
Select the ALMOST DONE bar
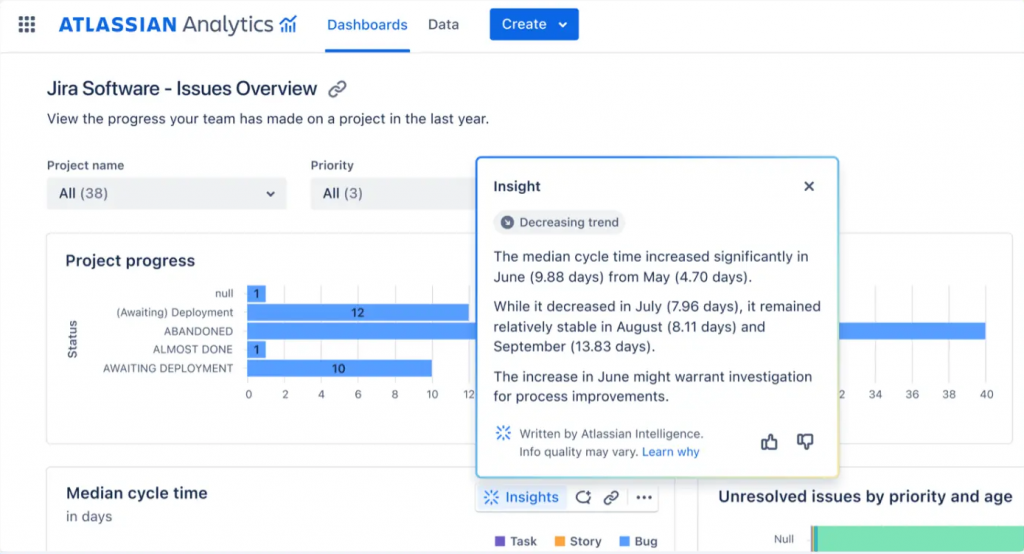(x=257, y=350)
